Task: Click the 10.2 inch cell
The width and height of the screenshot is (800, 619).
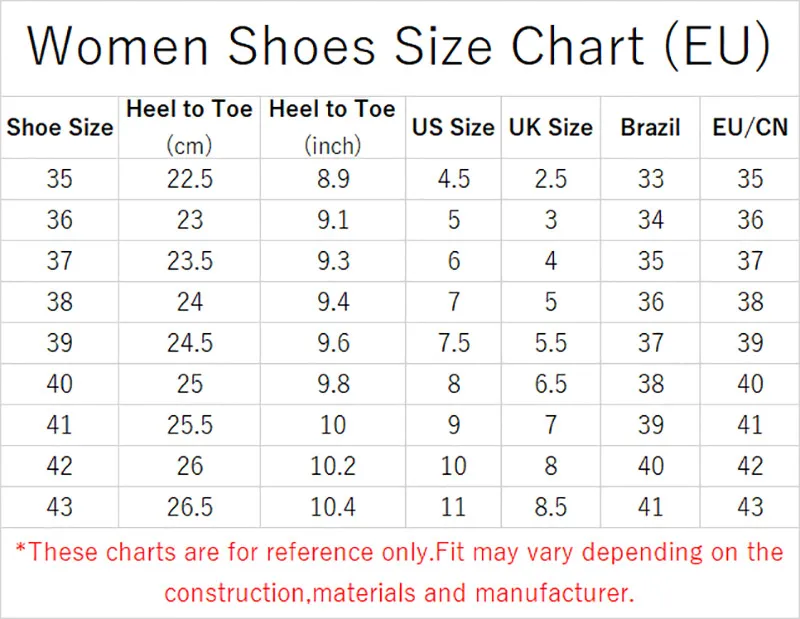Action: point(332,466)
